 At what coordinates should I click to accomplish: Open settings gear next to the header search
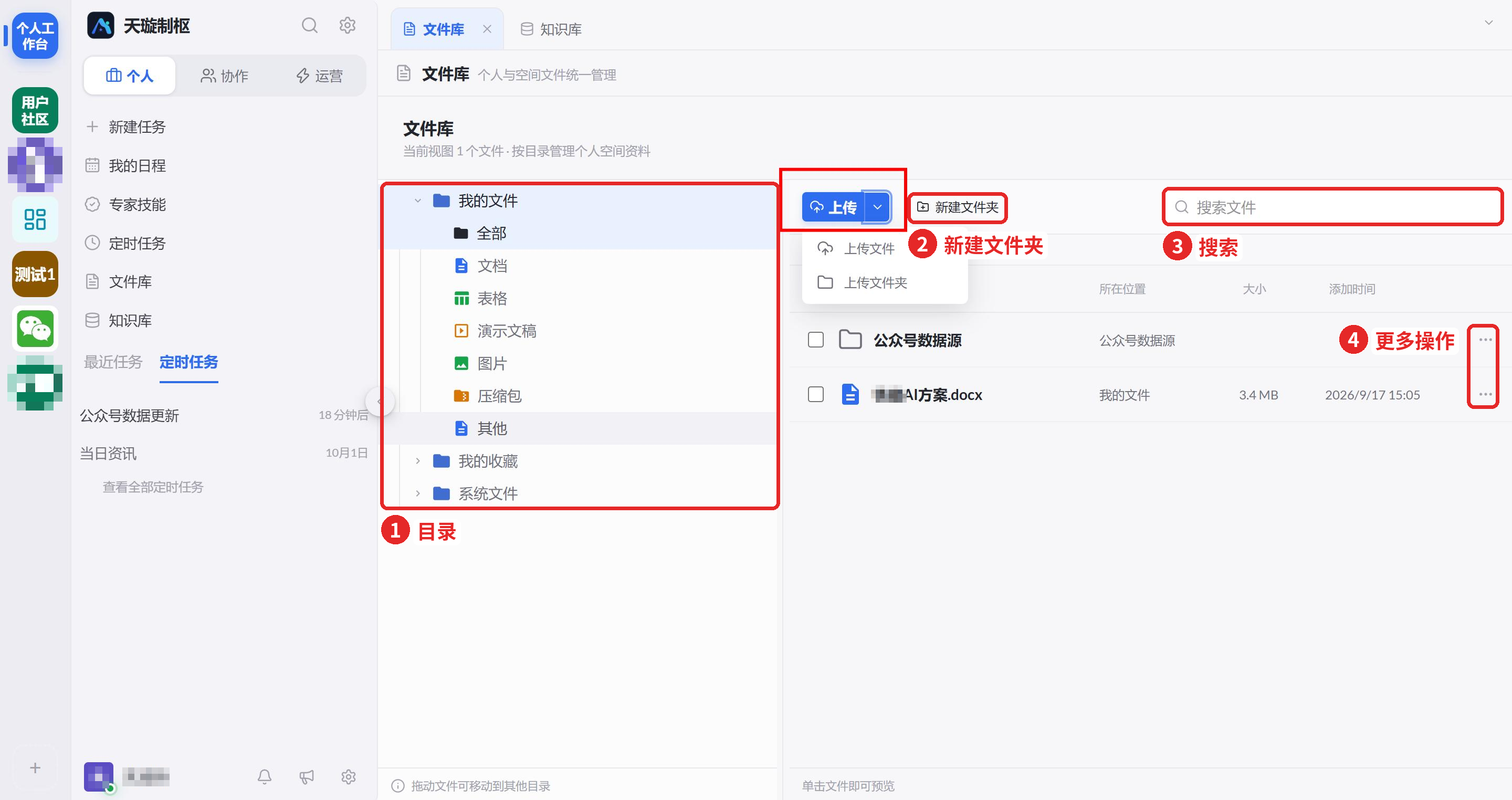tap(348, 26)
